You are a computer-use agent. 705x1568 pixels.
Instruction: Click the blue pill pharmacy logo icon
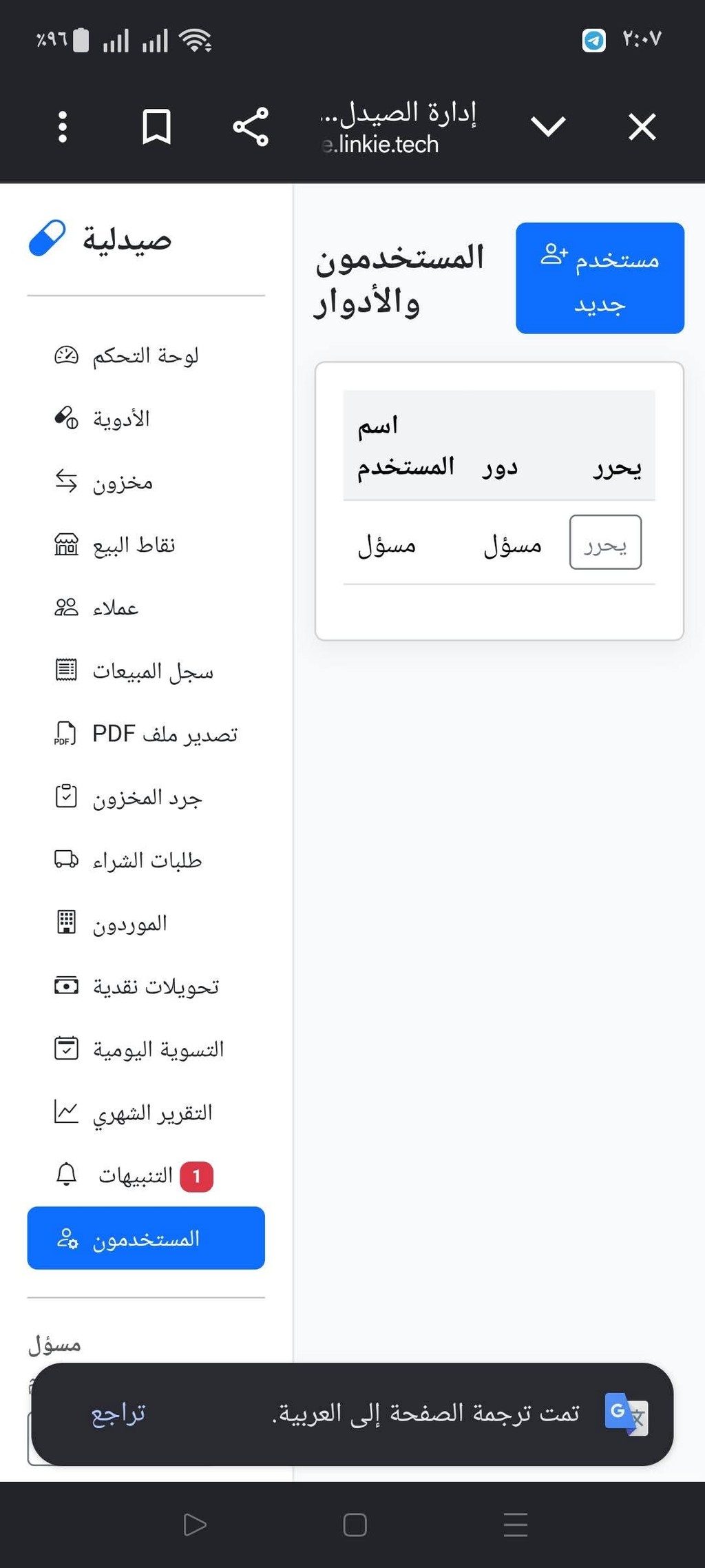pos(47,238)
